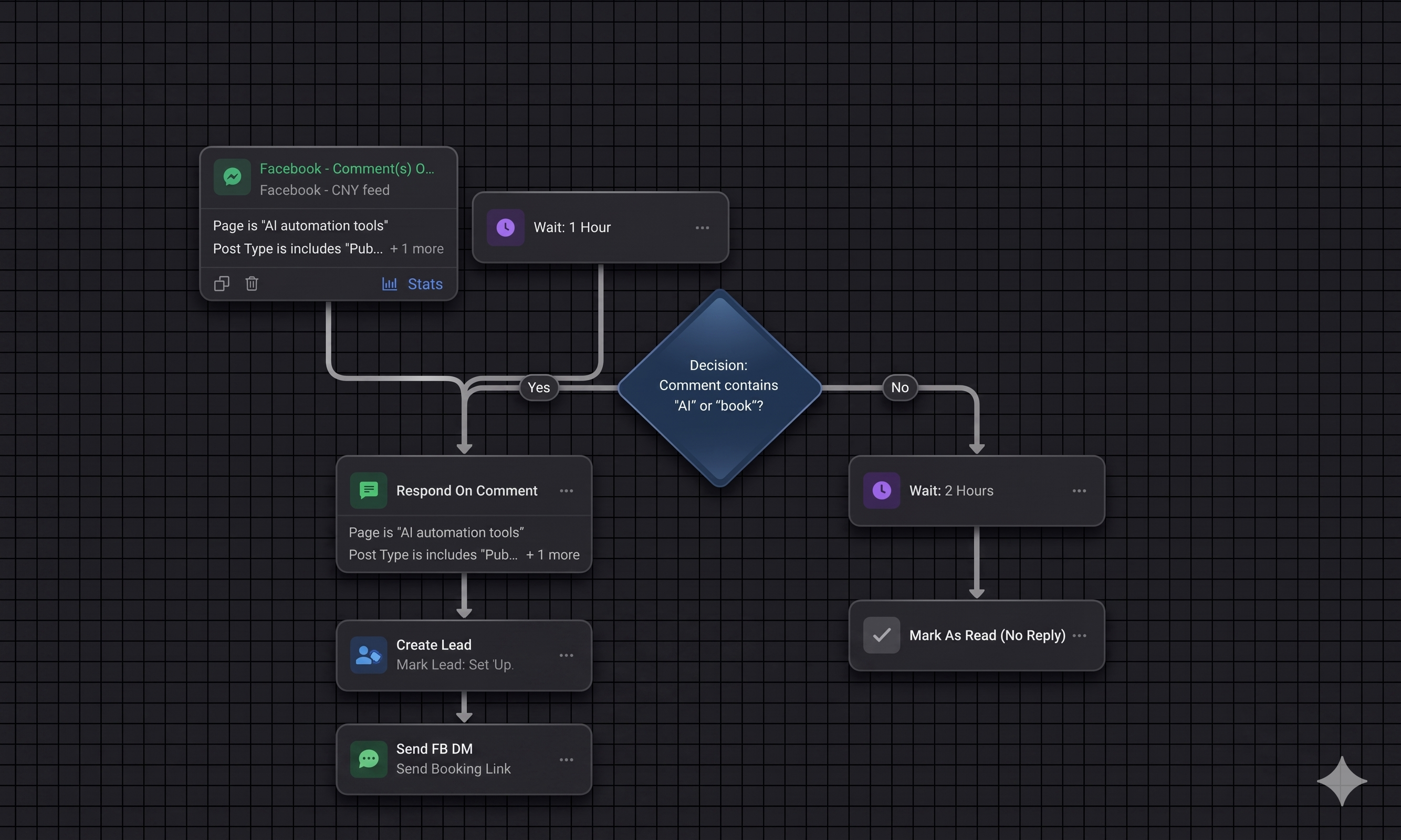
Task: Select the "Facebook - CNY feed" subtitle
Action: (x=325, y=190)
